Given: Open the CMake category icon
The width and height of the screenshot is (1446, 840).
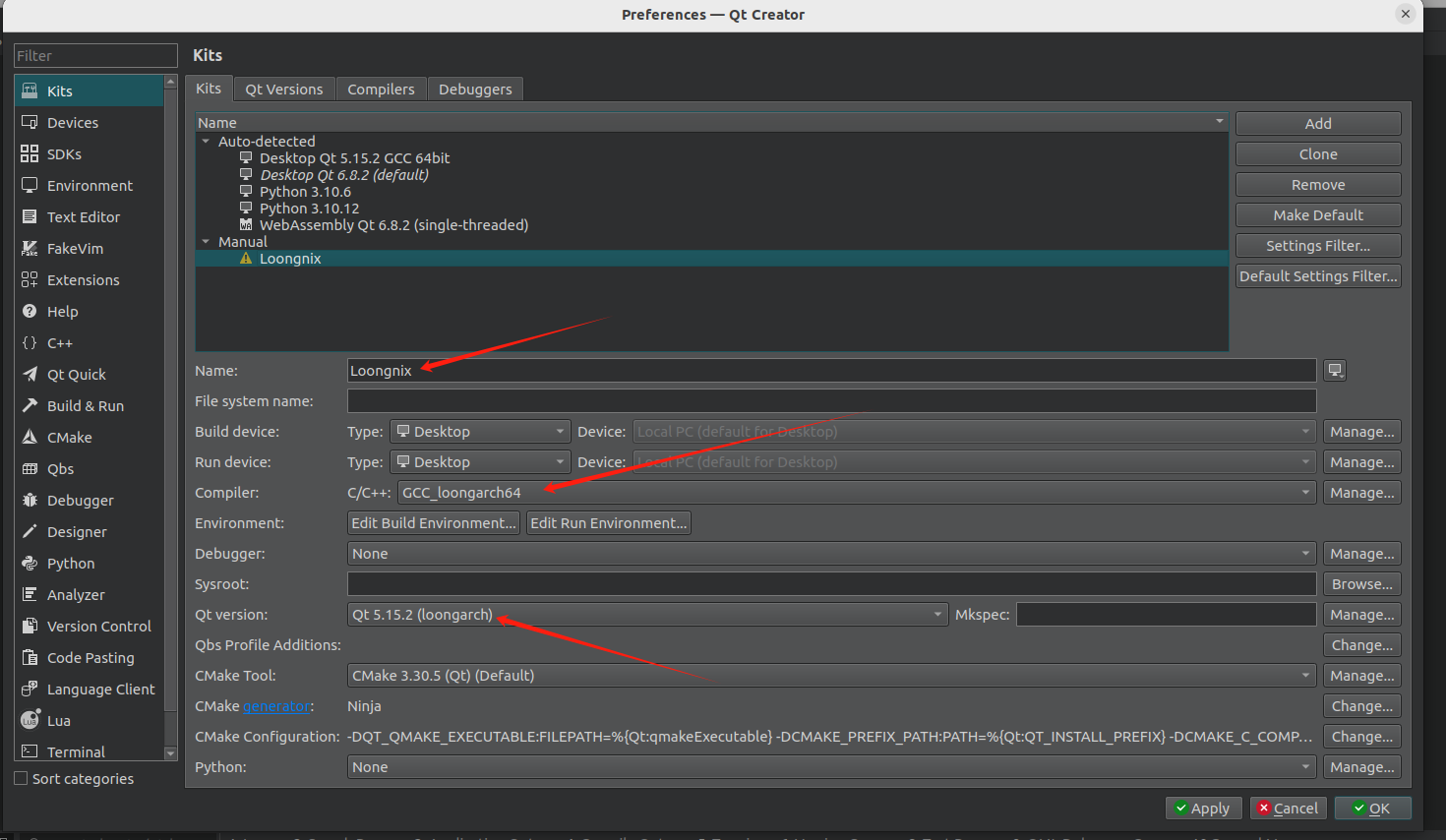Looking at the screenshot, I should tap(30, 437).
